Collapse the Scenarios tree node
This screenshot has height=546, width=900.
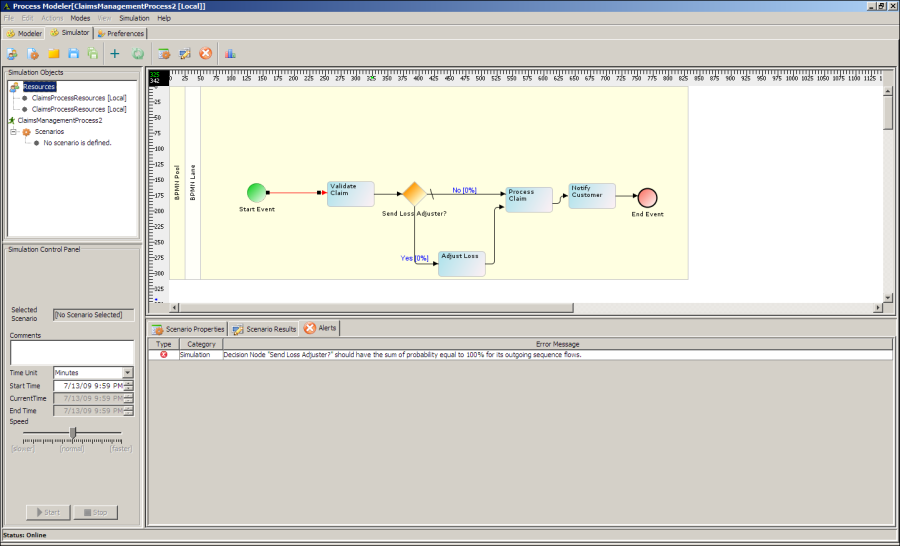(14, 131)
